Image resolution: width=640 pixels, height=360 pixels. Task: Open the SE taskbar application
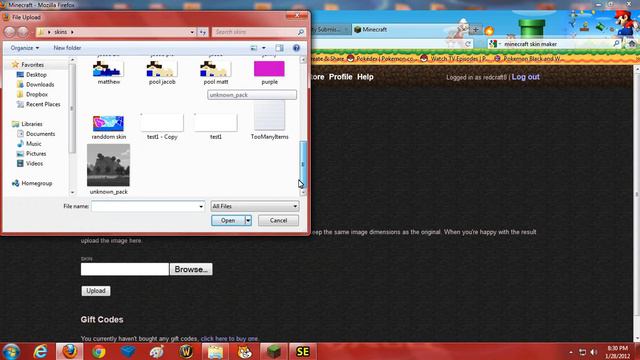point(303,351)
